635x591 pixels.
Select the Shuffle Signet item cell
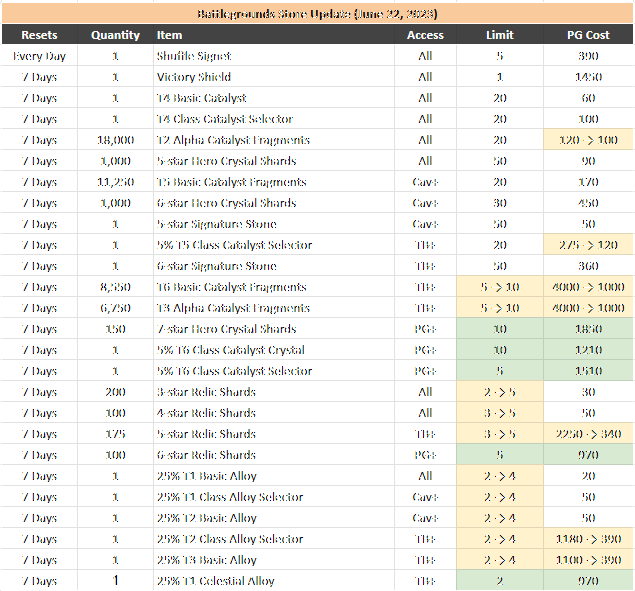(x=274, y=56)
